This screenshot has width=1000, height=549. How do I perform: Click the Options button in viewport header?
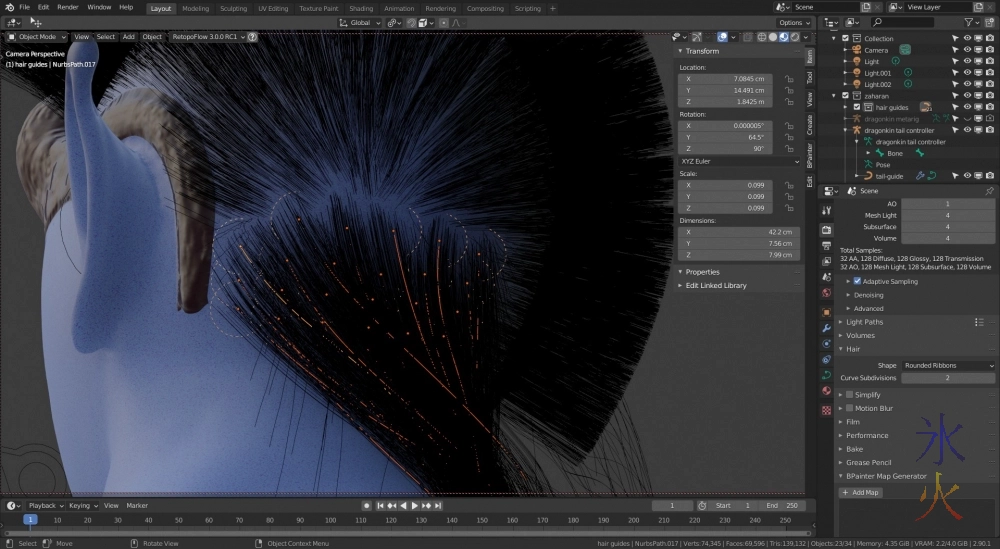[x=793, y=23]
